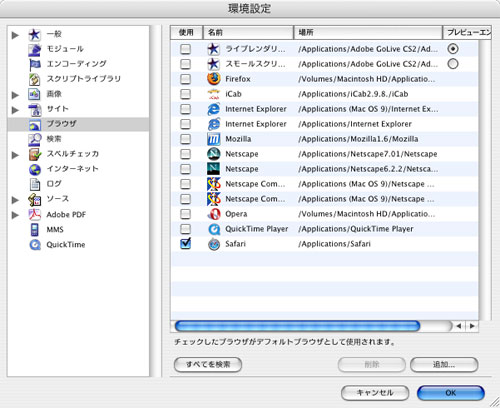Sort by the 場所 column header

(368, 32)
